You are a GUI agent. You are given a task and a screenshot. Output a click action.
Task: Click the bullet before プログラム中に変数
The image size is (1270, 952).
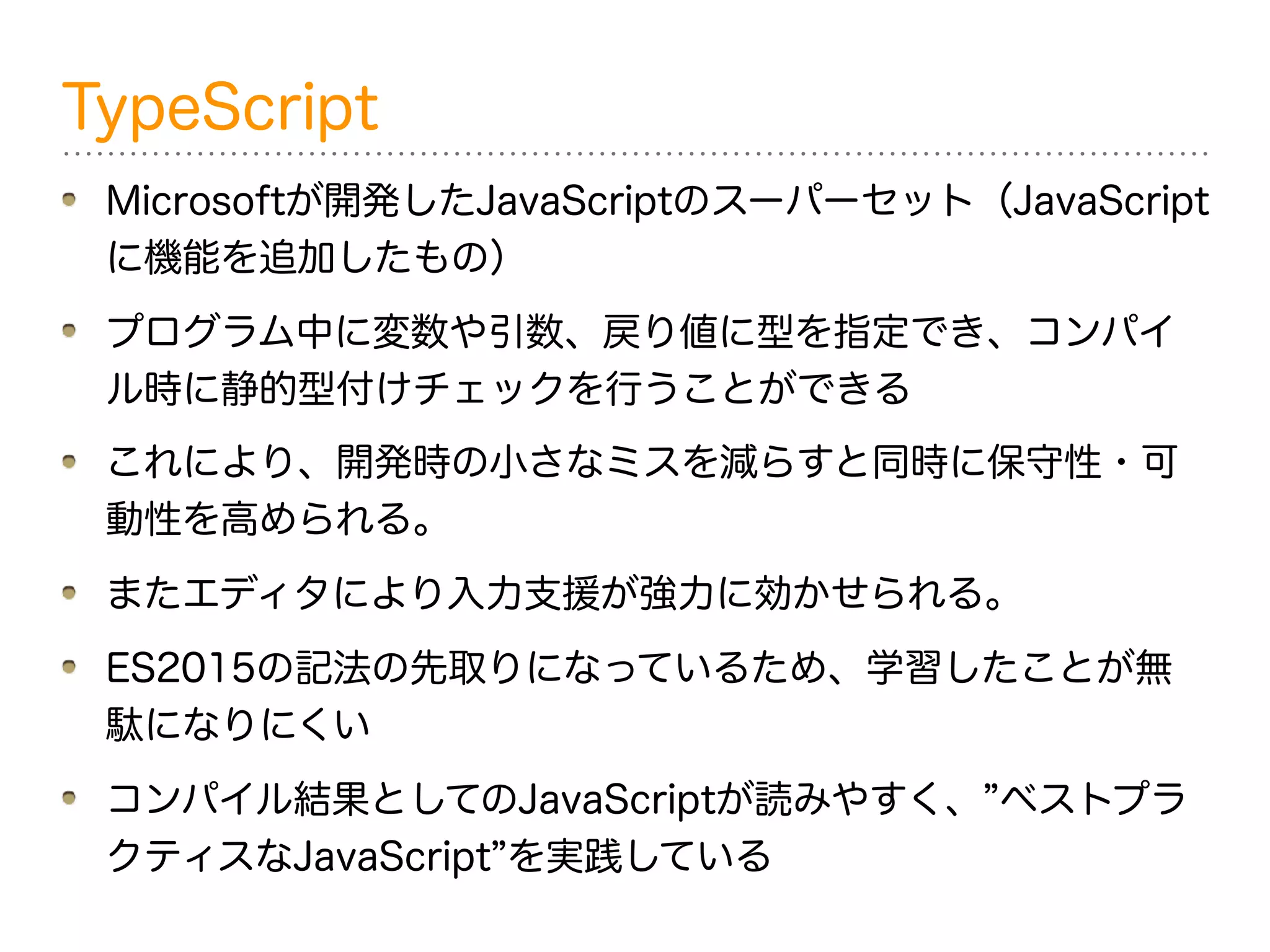click(x=69, y=330)
